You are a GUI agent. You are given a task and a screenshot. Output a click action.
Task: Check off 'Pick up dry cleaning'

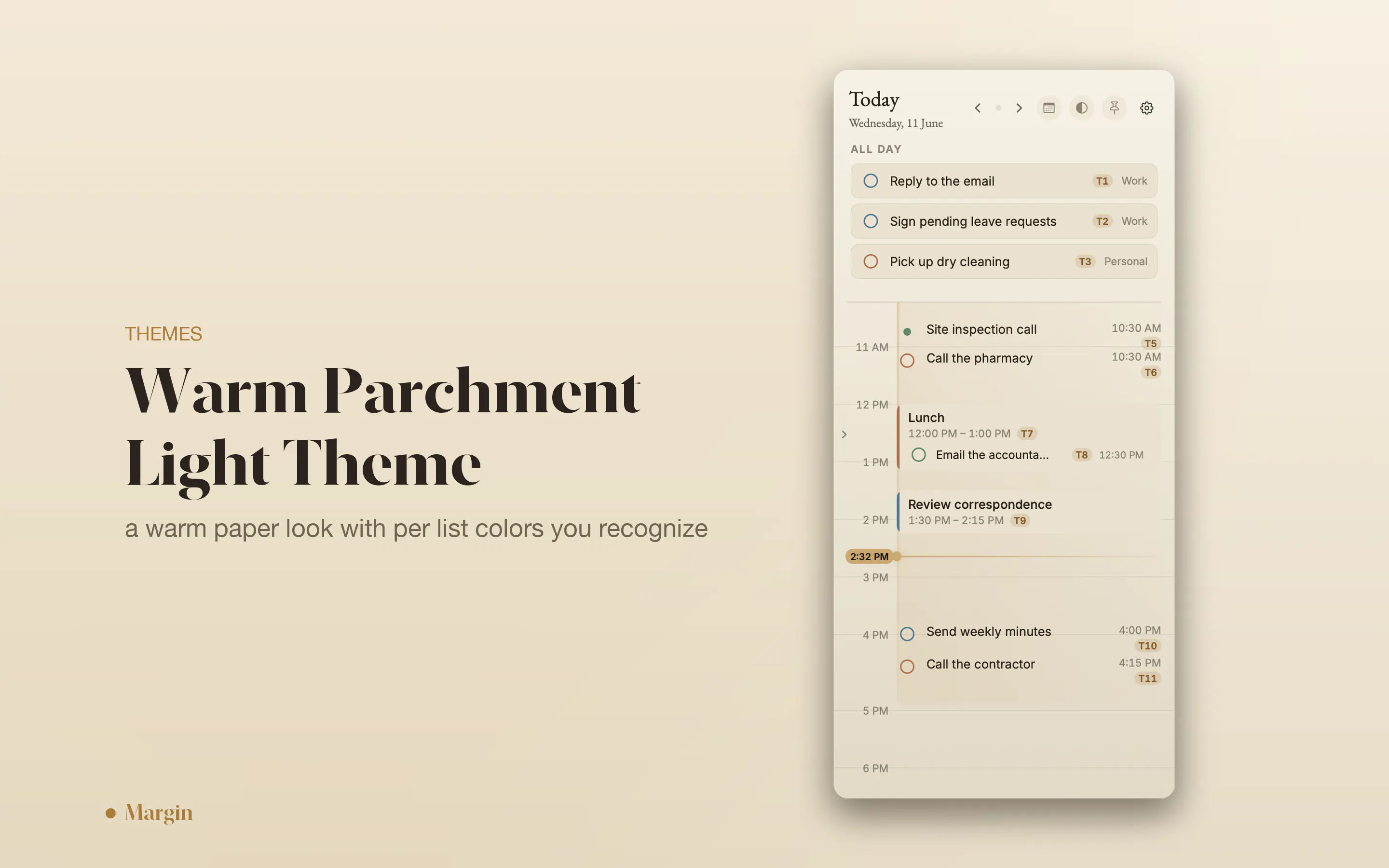[x=871, y=261]
